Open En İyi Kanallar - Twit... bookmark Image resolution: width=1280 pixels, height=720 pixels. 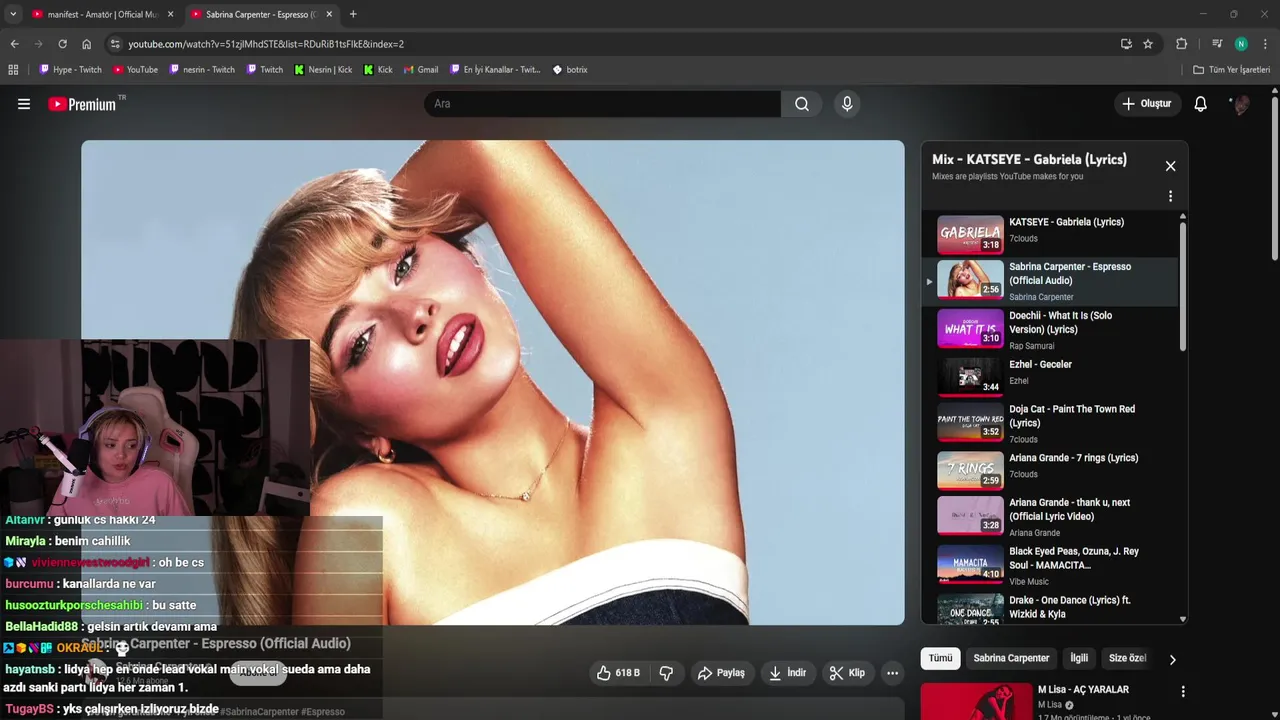point(495,70)
